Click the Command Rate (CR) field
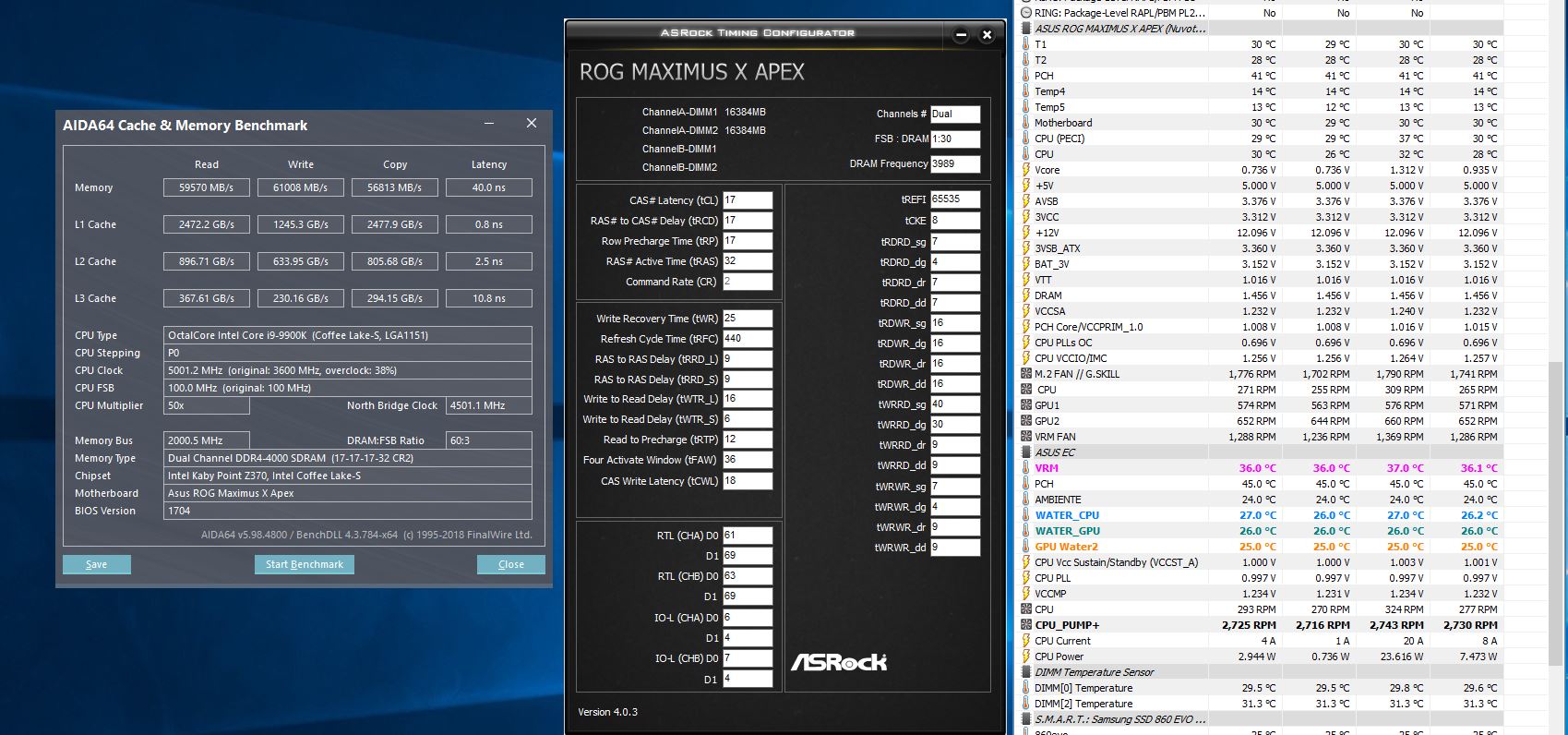The width and height of the screenshot is (1568, 735). pyautogui.click(x=748, y=282)
